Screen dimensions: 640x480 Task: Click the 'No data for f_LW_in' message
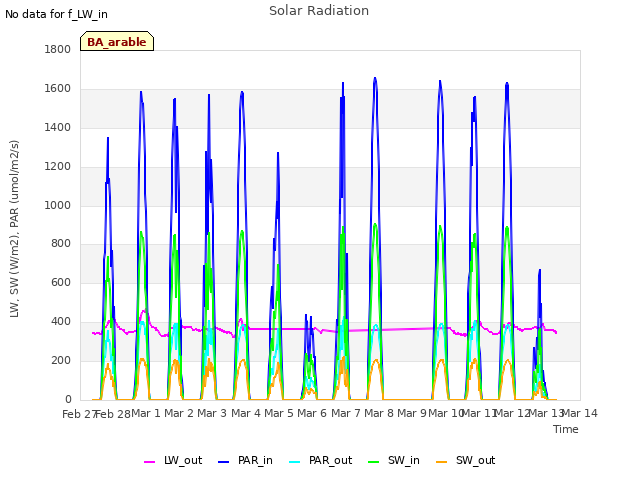[56, 14]
